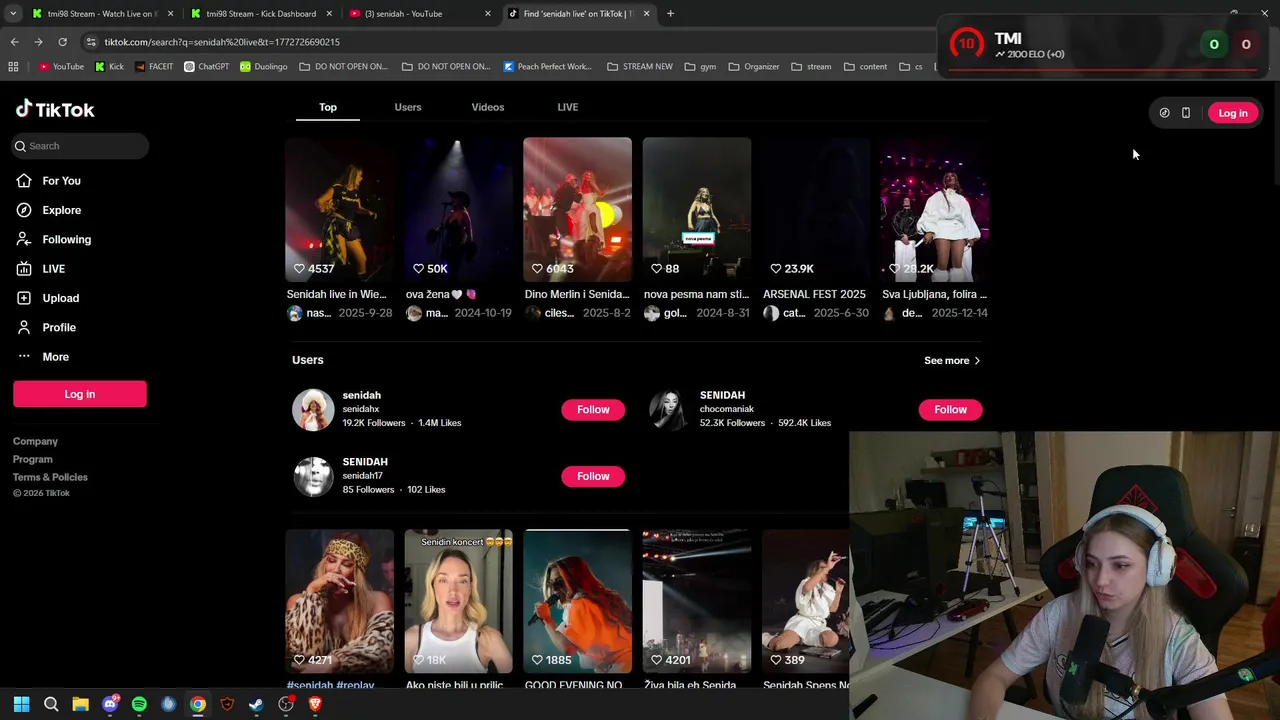Click the TikTok search field
Viewport: 1280px width, 720px height.
click(80, 146)
